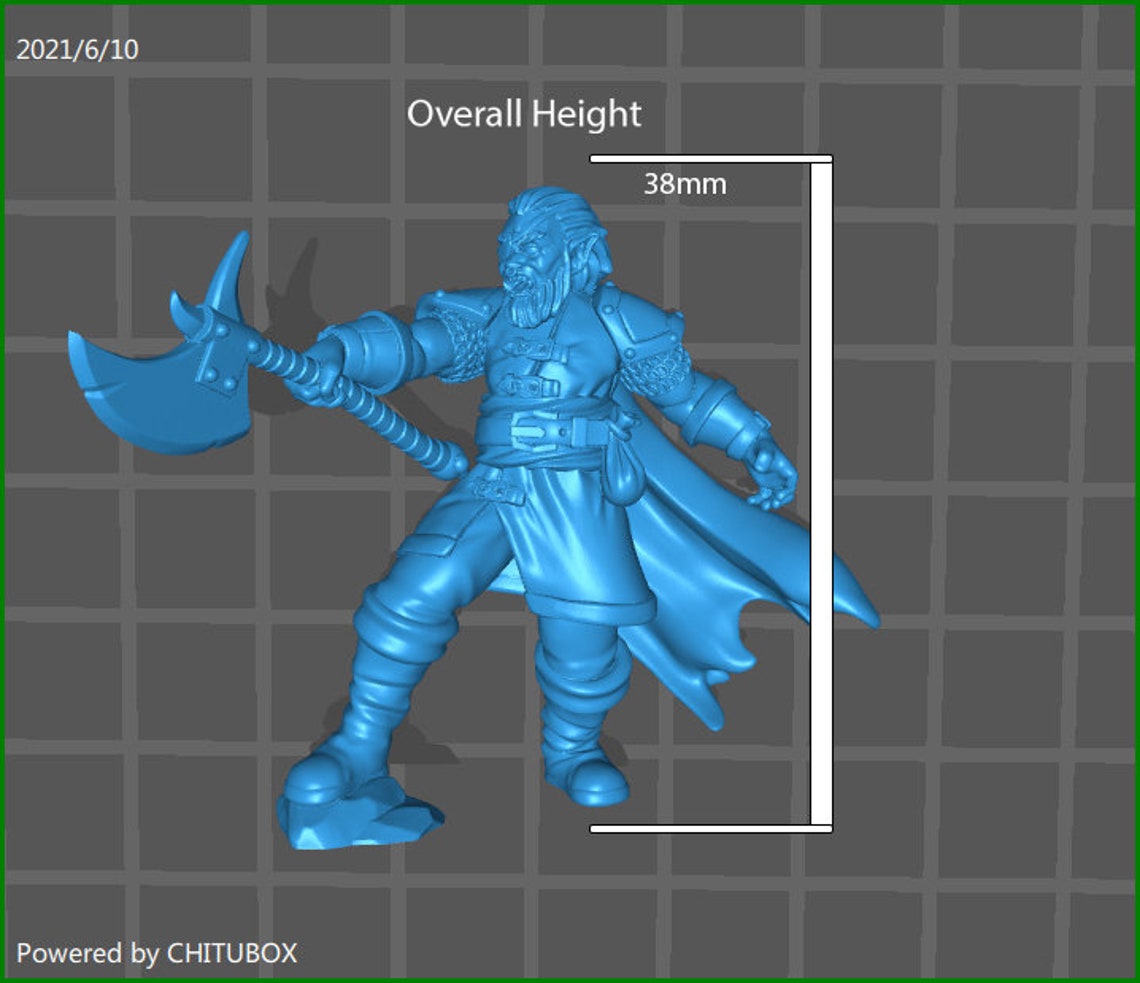Toggle the Overall Height measurement display
The height and width of the screenshot is (983, 1140).
525,114
